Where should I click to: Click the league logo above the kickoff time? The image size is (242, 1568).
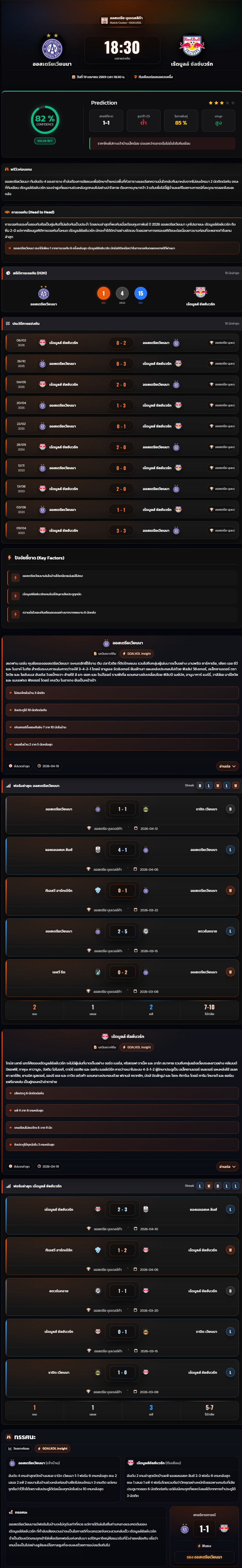(105, 20)
